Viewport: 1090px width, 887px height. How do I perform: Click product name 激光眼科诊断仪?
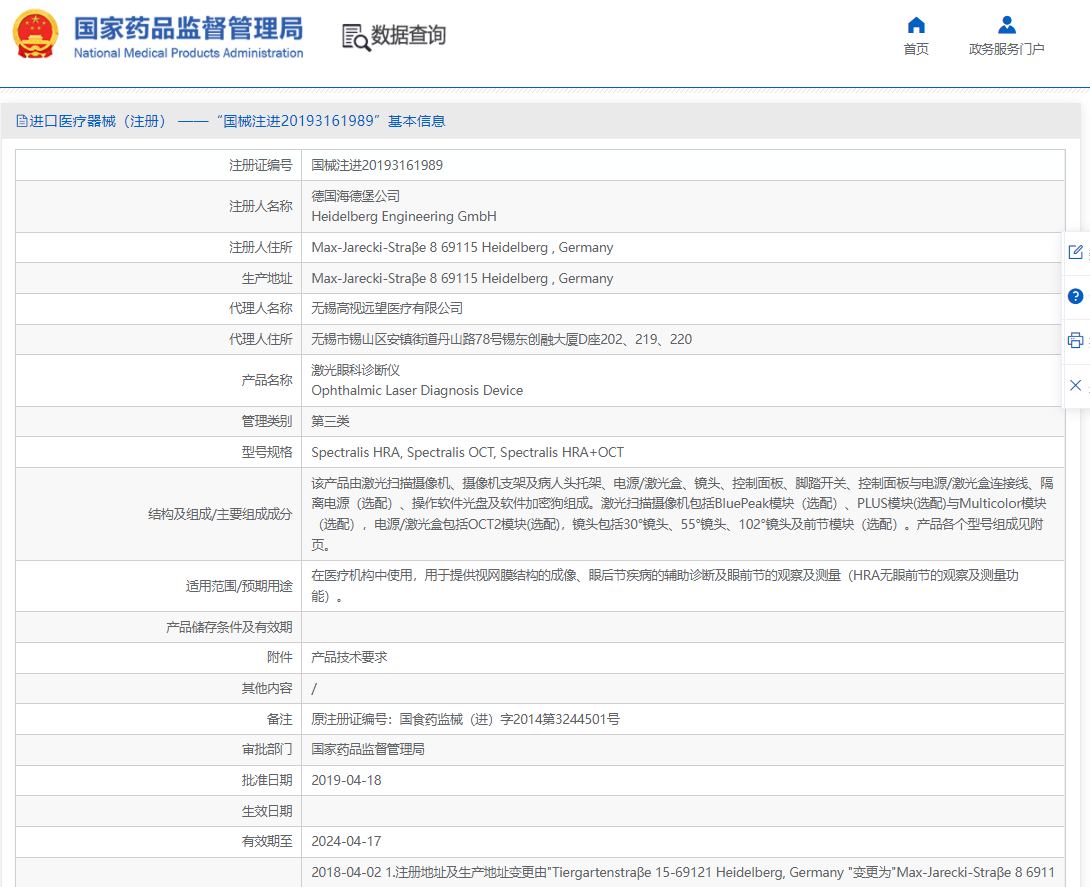pyautogui.click(x=355, y=370)
